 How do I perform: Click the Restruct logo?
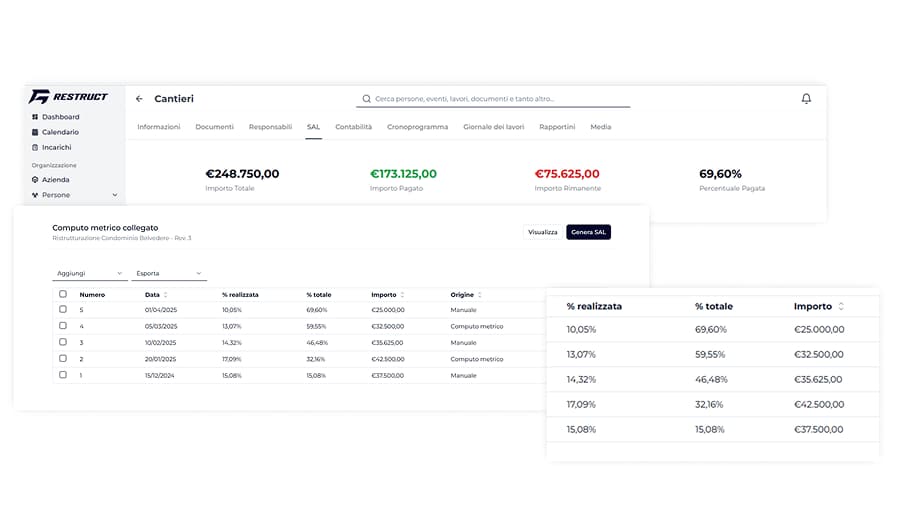tap(68, 96)
